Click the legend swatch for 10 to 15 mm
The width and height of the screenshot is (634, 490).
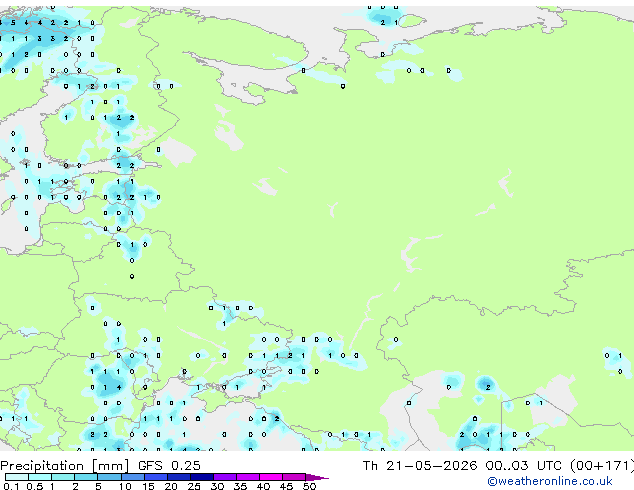tap(133, 477)
